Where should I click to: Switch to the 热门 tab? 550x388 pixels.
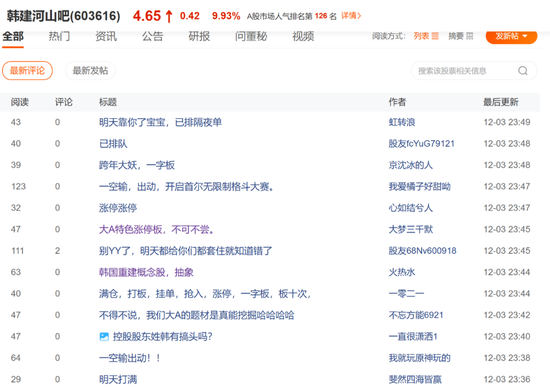coord(59,36)
